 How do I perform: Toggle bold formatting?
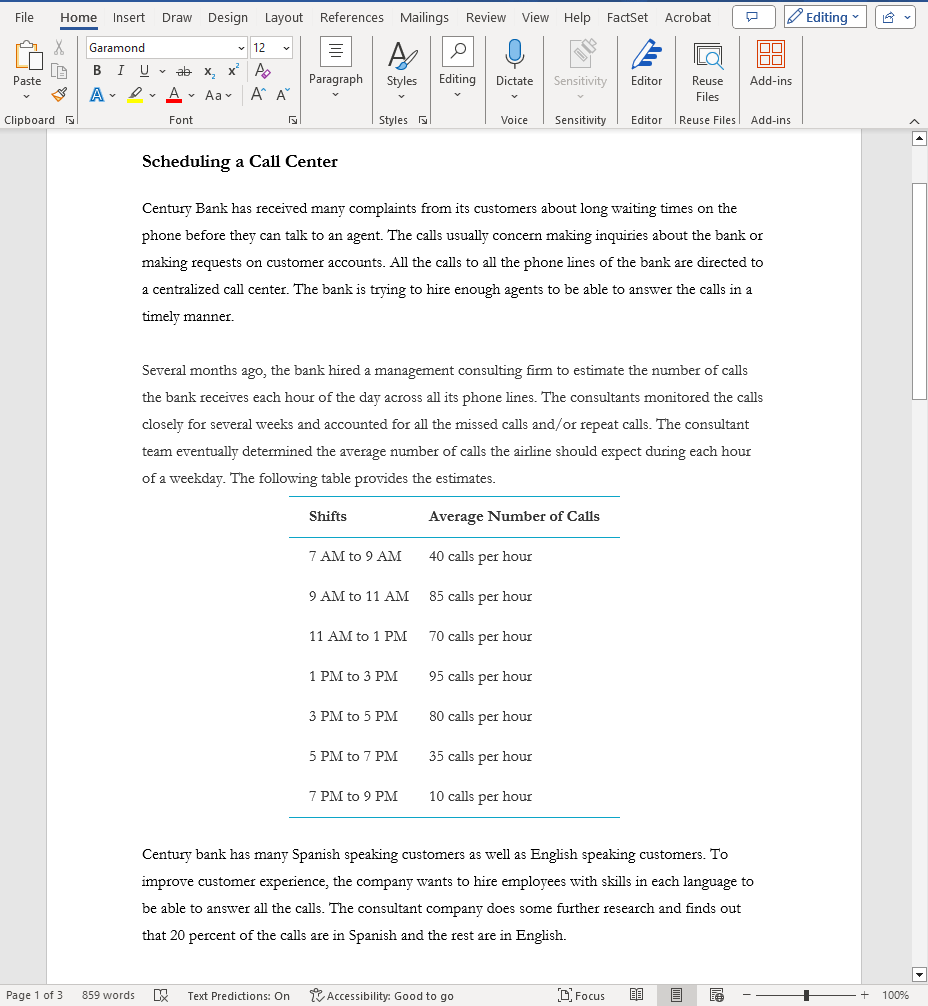tap(97, 70)
